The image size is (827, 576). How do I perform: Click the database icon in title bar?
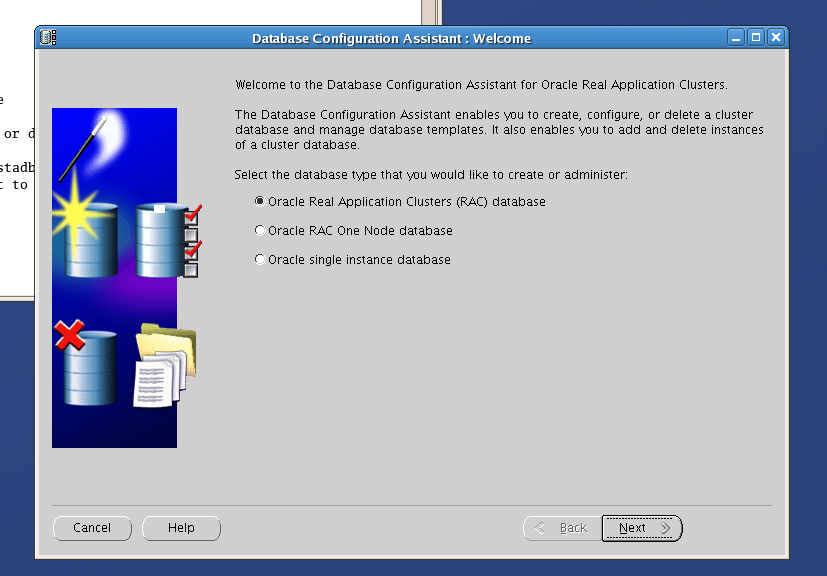48,37
